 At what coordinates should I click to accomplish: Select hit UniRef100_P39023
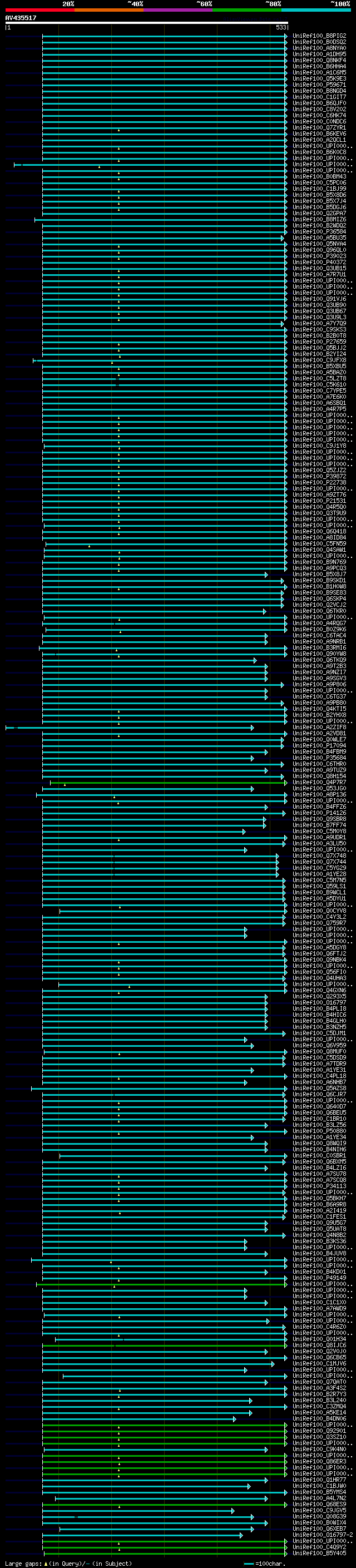[x=319, y=256]
